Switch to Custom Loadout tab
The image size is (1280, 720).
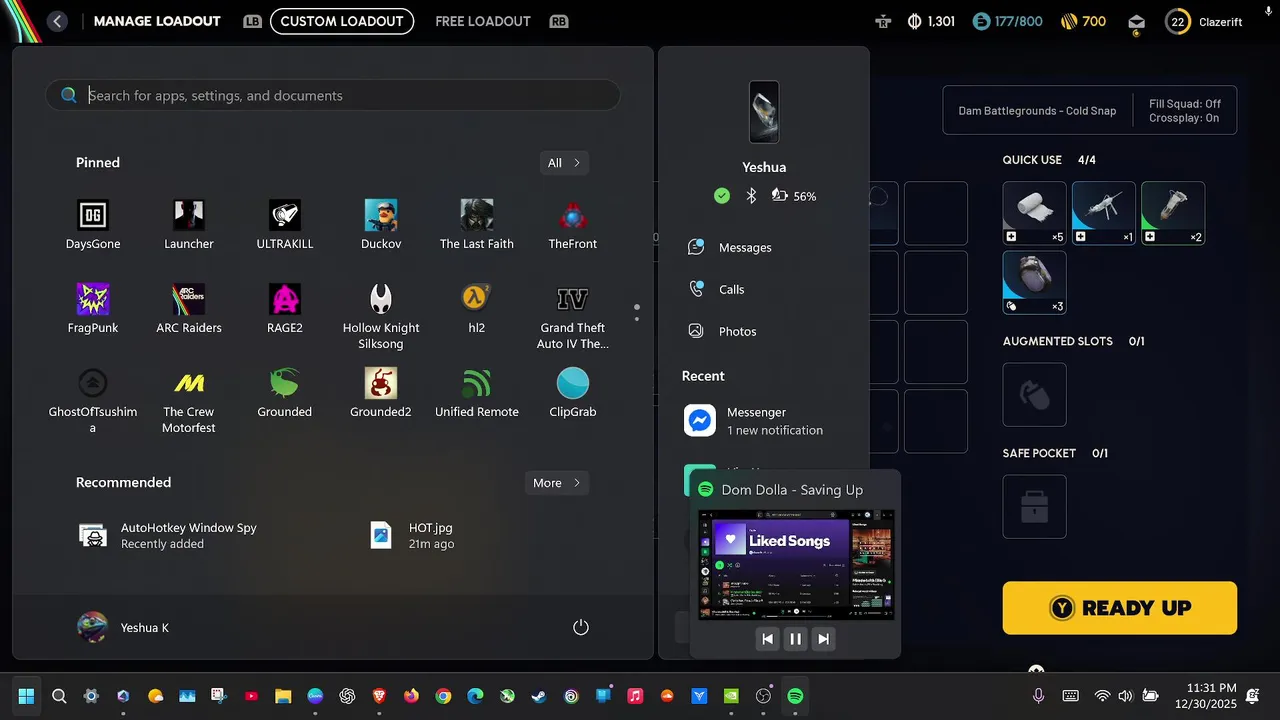pyautogui.click(x=342, y=21)
